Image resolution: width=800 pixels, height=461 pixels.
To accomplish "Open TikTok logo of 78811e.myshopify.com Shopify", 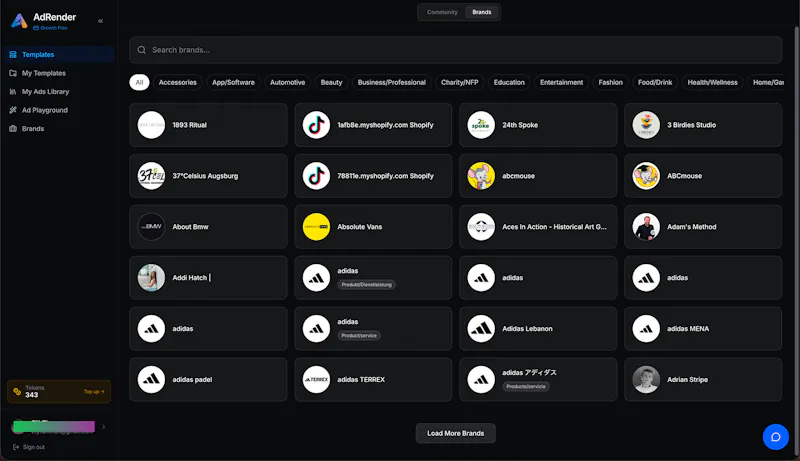I will coord(316,176).
